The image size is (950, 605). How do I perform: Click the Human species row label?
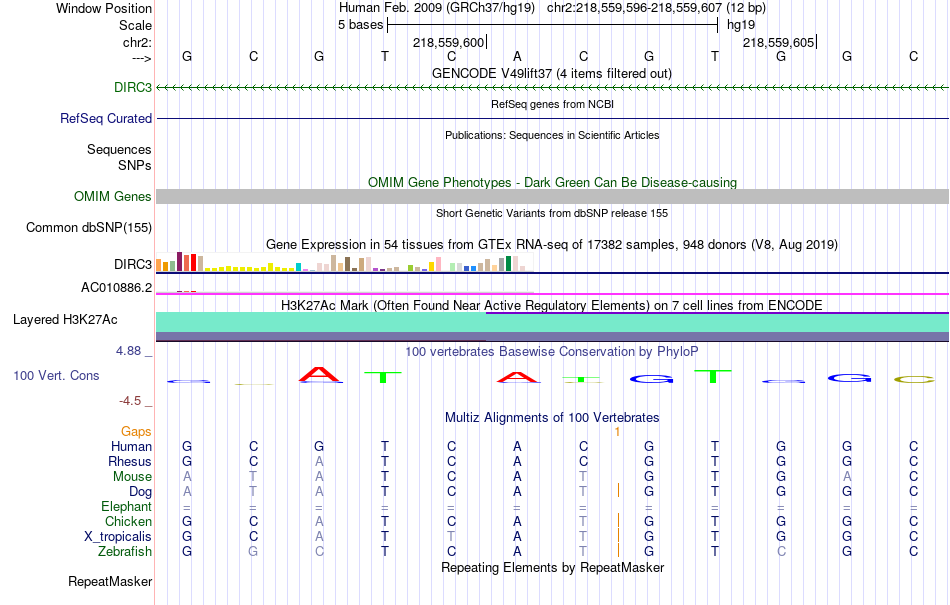(131, 446)
